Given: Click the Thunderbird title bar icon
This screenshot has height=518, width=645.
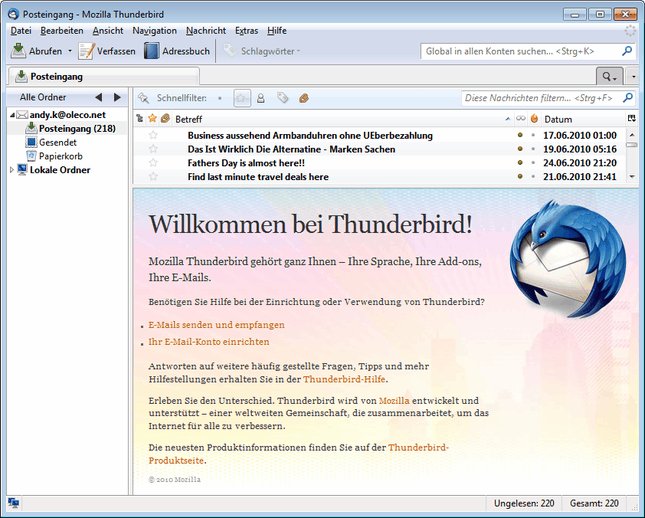Looking at the screenshot, I should tap(13, 14).
